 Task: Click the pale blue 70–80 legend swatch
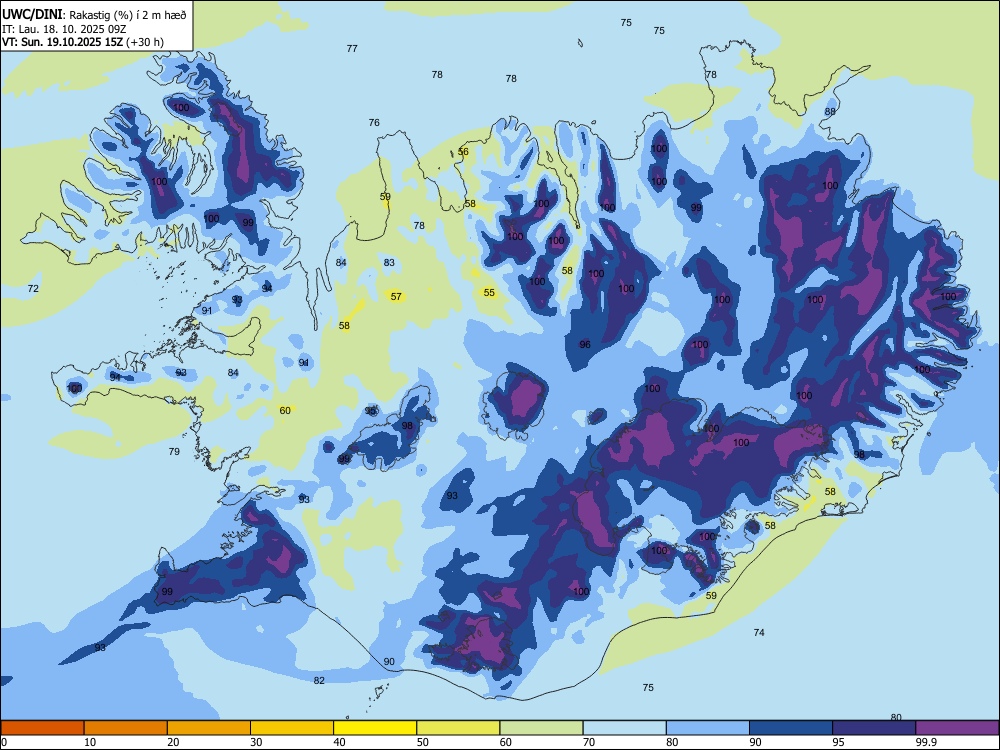coord(624,728)
